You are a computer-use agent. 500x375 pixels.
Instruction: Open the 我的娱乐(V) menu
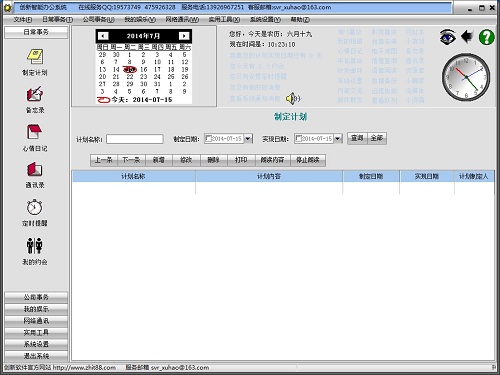[140, 20]
